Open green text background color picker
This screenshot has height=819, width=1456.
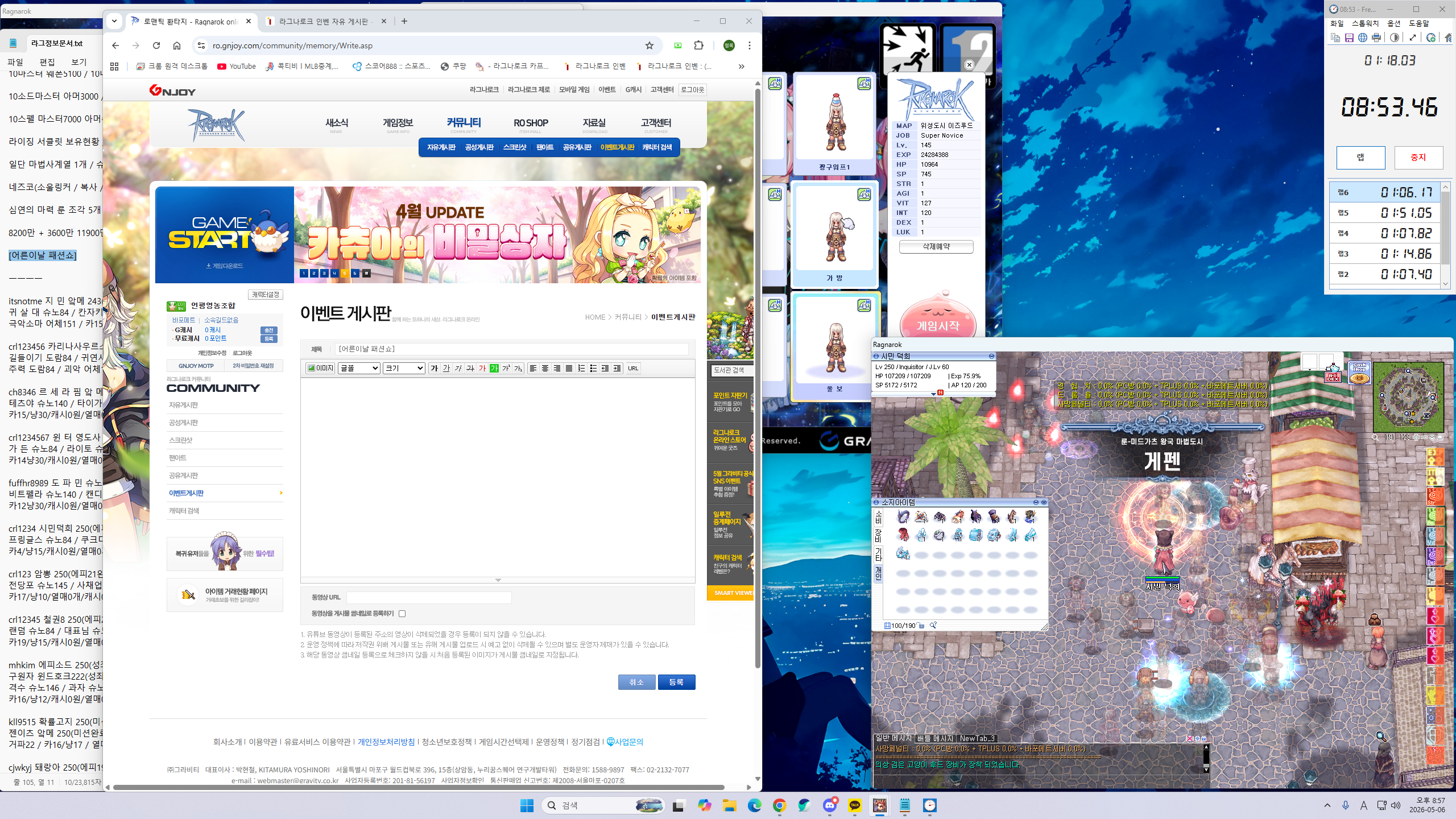click(494, 368)
